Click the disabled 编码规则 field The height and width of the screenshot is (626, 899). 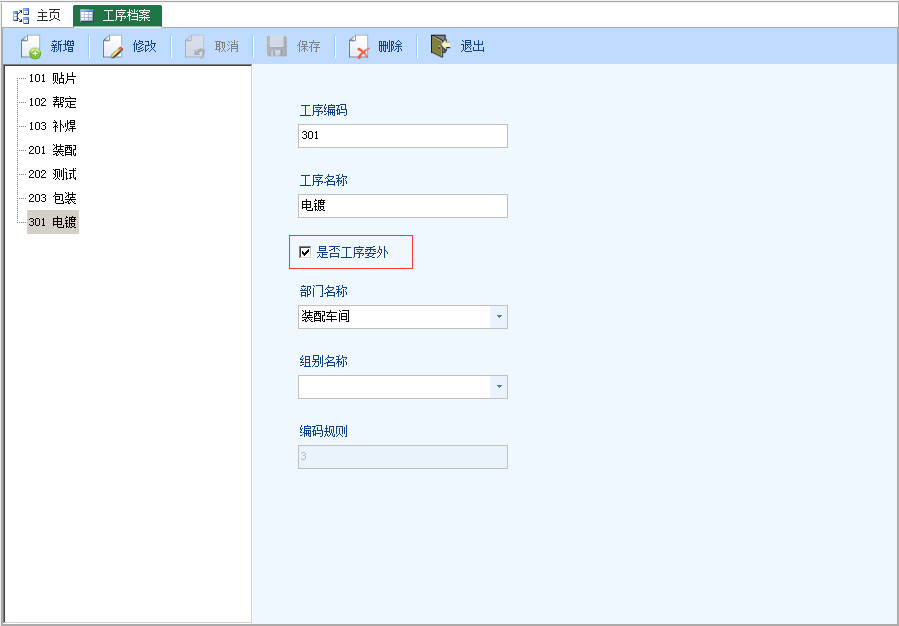tap(402, 457)
